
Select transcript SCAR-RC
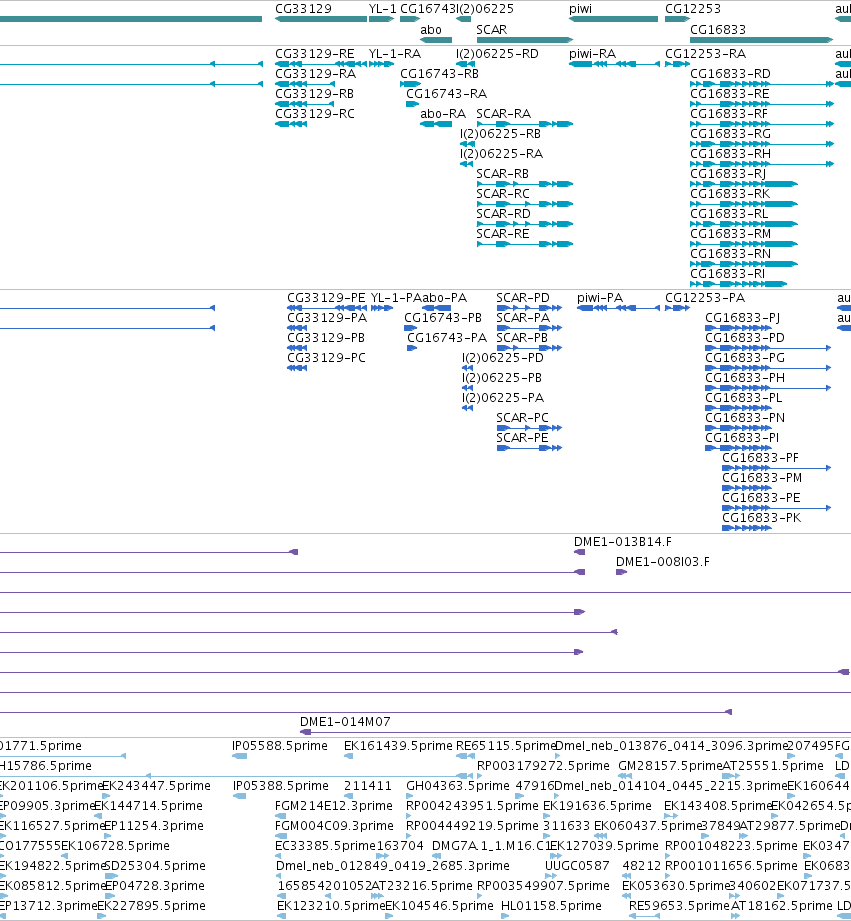(x=503, y=194)
